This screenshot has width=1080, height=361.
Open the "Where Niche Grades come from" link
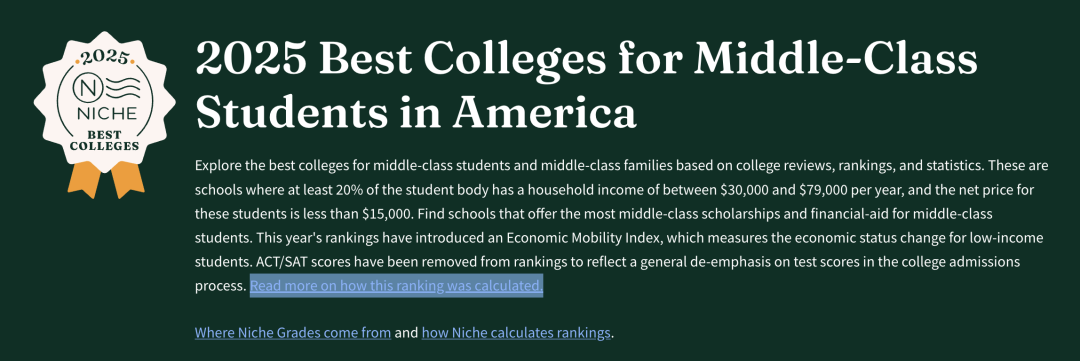pos(293,333)
